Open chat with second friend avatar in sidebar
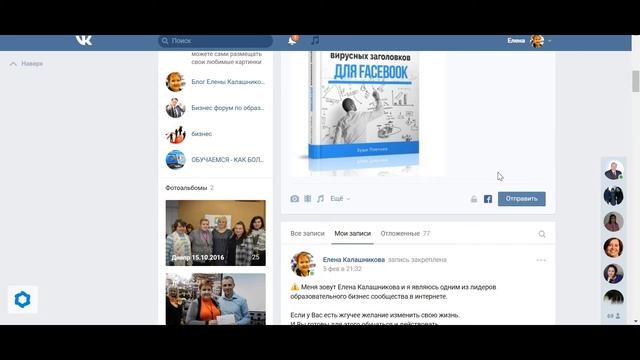This screenshot has height=360, width=640. pyautogui.click(x=613, y=196)
